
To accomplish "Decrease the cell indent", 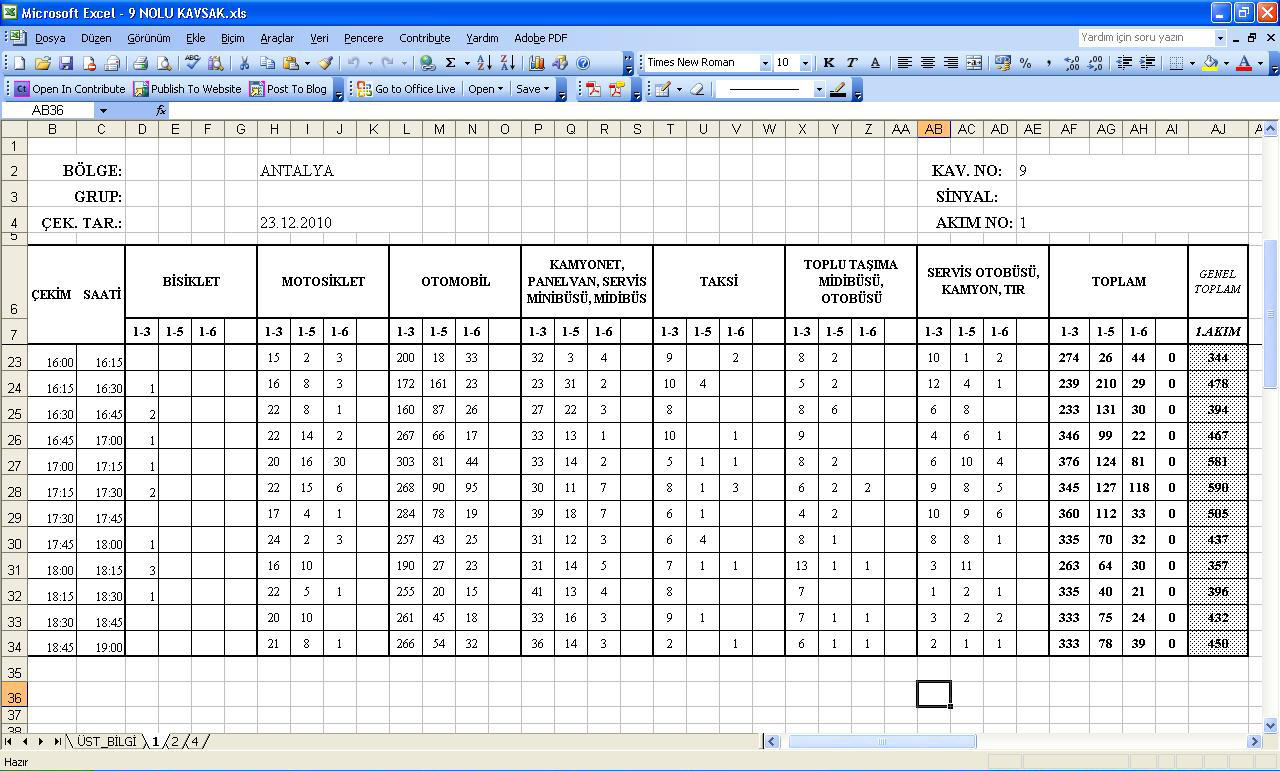I will [1124, 63].
